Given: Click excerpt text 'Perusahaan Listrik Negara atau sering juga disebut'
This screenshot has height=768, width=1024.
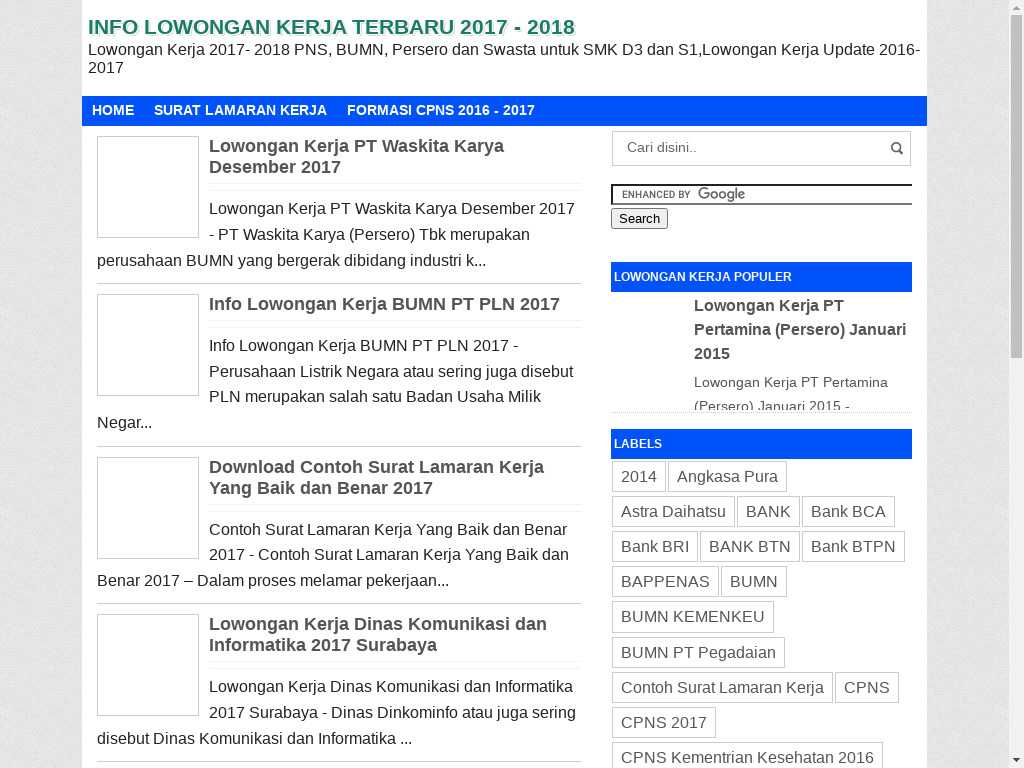Looking at the screenshot, I should click(391, 372).
